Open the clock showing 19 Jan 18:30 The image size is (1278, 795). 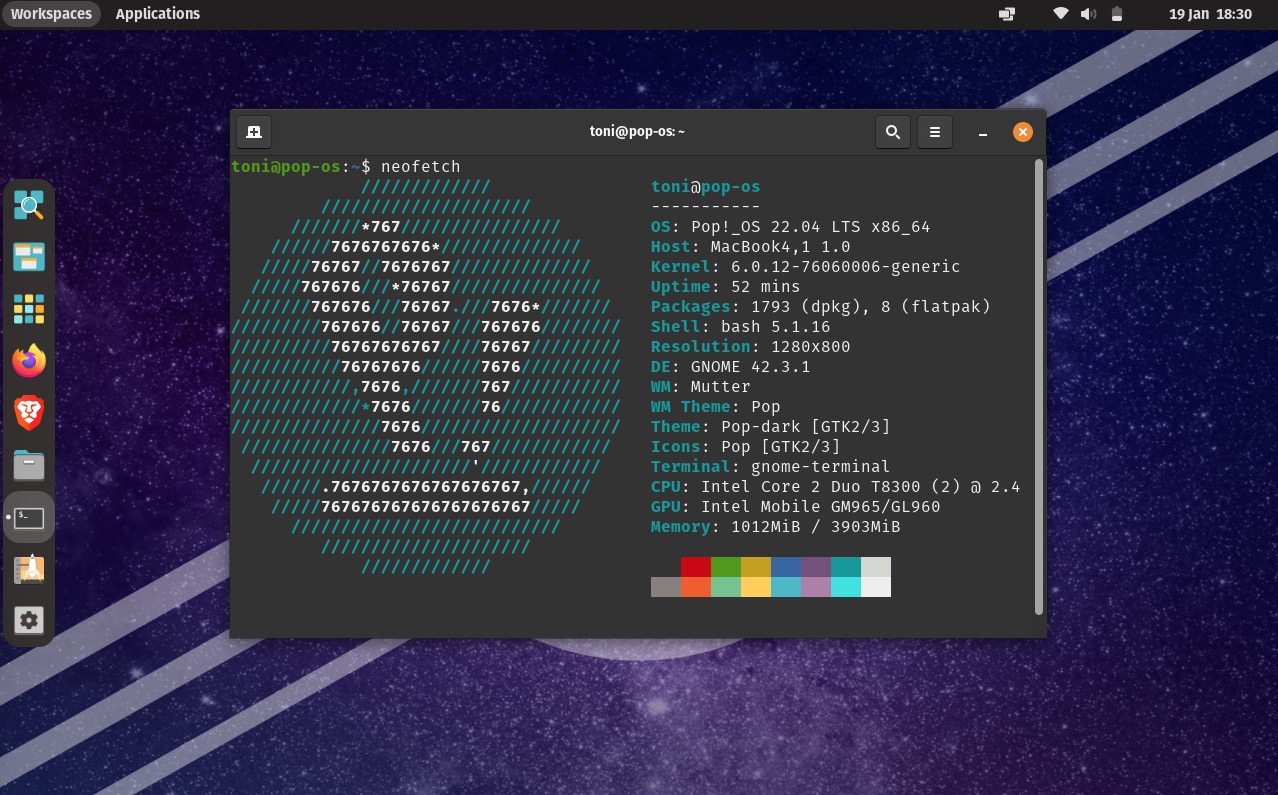click(x=1210, y=14)
